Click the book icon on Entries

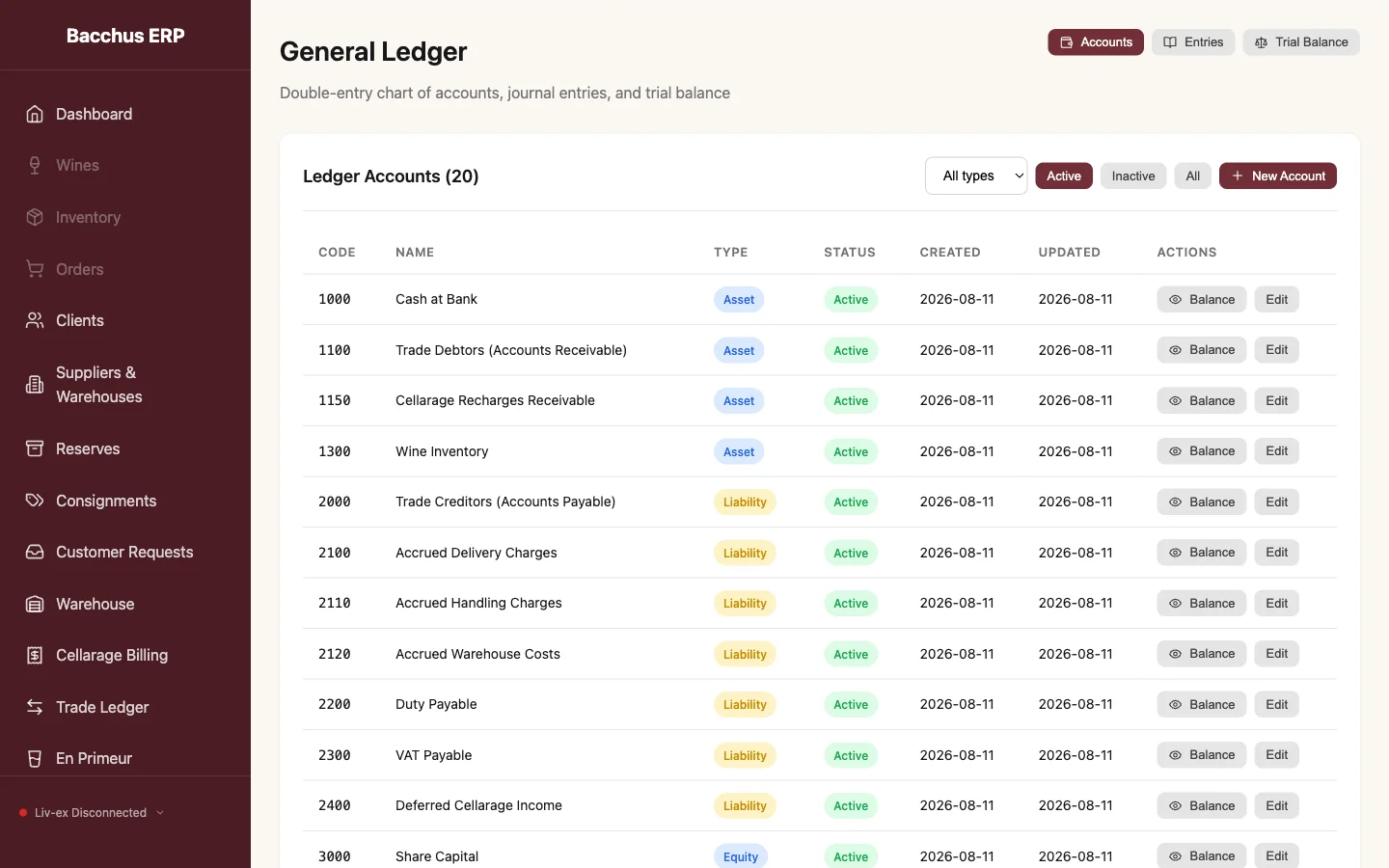click(1170, 42)
